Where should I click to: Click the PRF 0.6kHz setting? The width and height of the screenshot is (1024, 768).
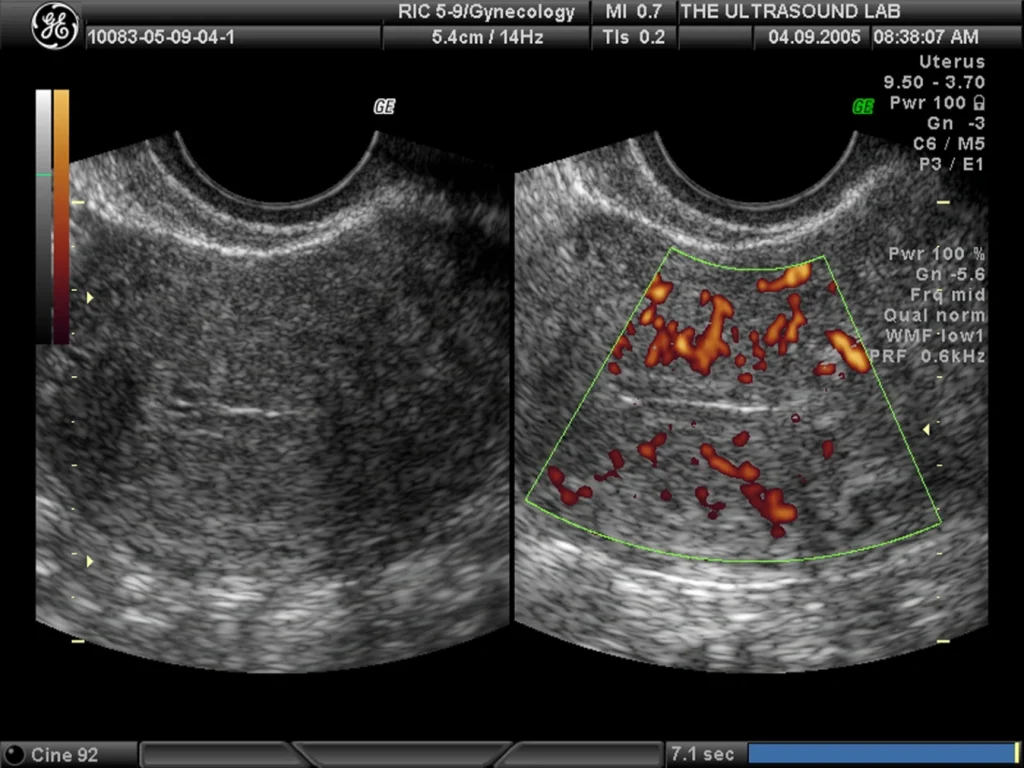927,357
